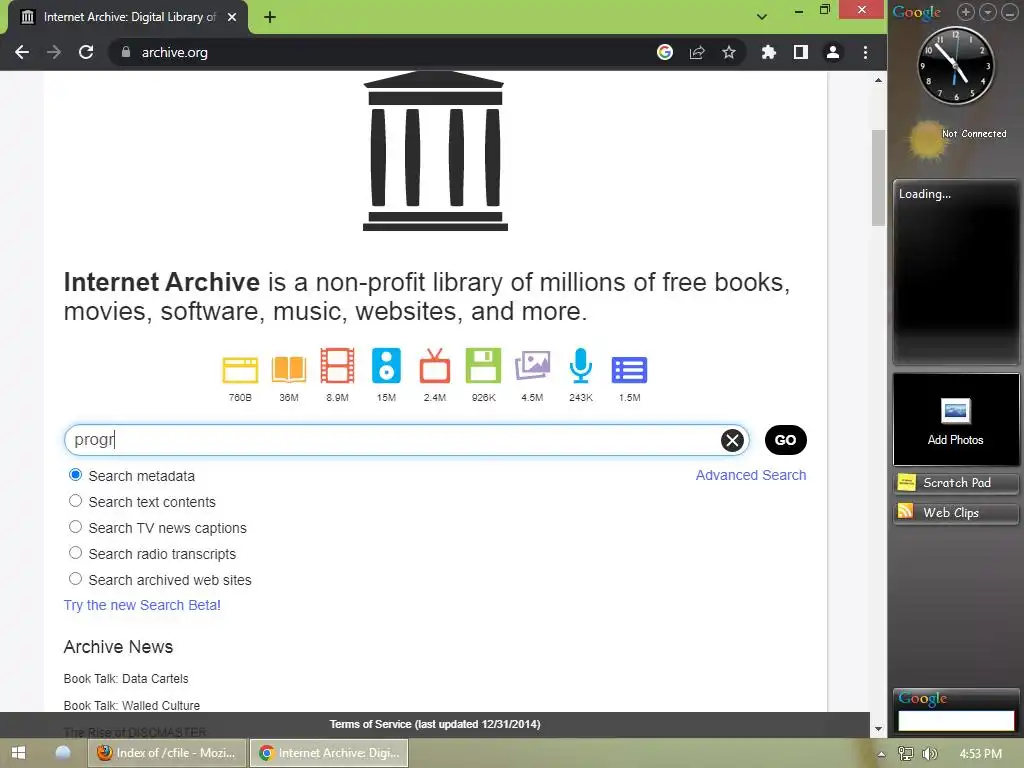Image resolution: width=1024 pixels, height=768 pixels.
Task: Go back with the browser back arrow
Action: (22, 52)
